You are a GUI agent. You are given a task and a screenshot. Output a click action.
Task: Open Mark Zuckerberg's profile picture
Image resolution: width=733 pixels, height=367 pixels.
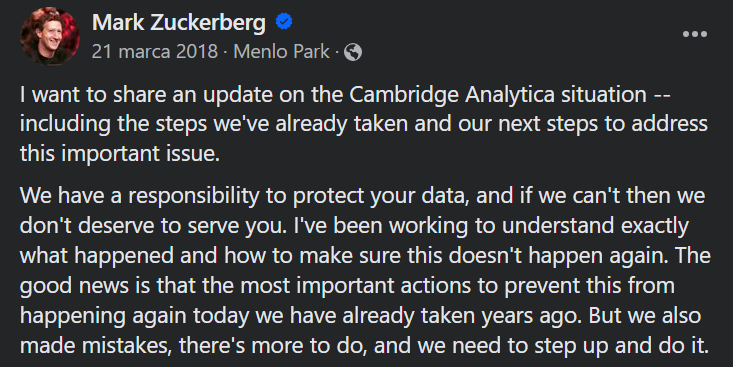click(x=50, y=36)
